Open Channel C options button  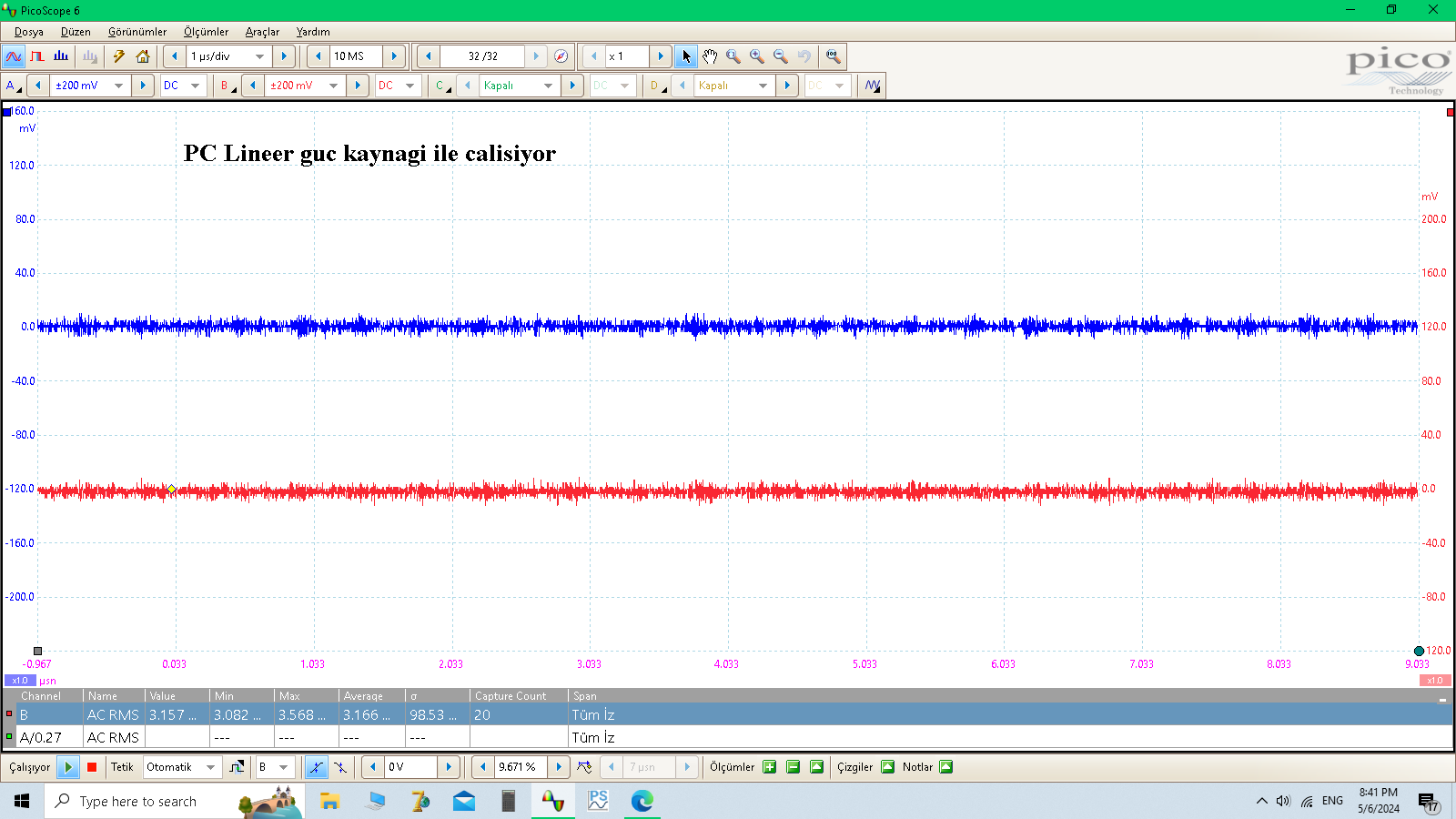tap(441, 86)
